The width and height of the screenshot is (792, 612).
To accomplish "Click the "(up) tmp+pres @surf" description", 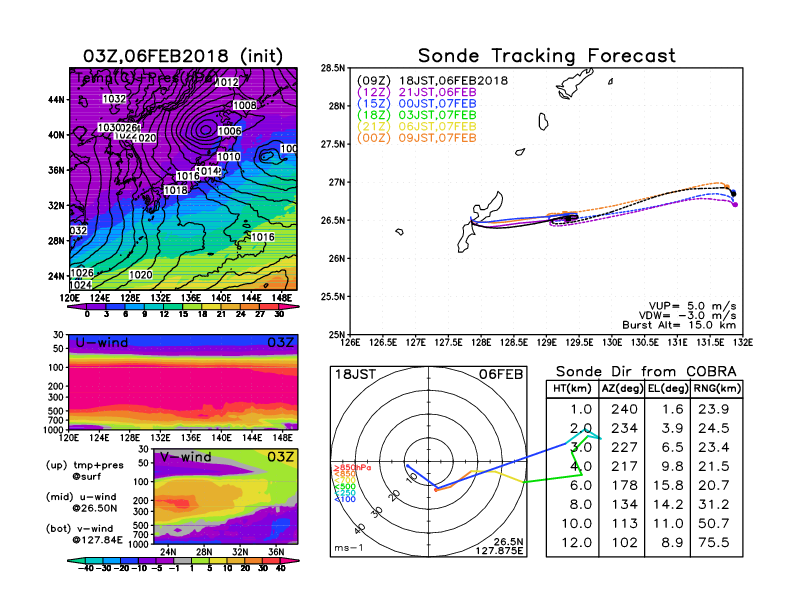I will pyautogui.click(x=84, y=471).
